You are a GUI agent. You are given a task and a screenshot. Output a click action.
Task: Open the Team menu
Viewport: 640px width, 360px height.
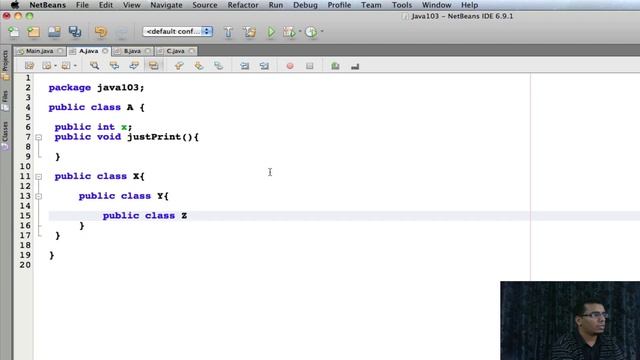pos(371,5)
